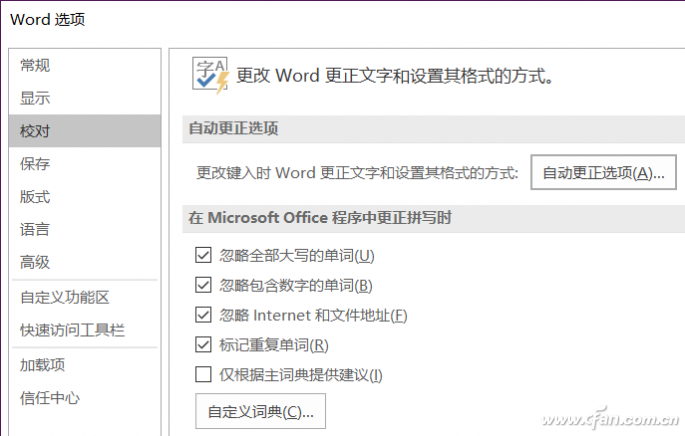Viewport: 685px width, 436px height.
Task: Go to 版式 options
Action: (x=35, y=197)
